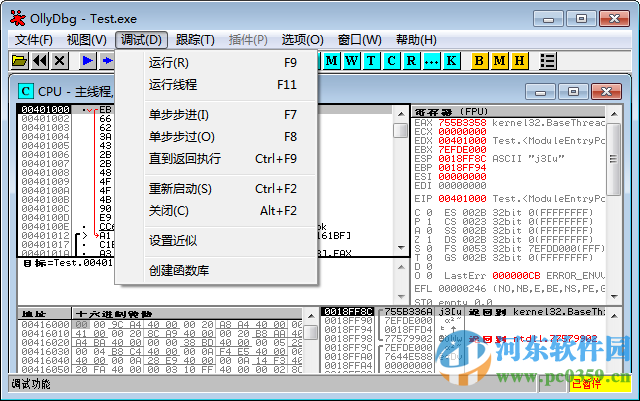Open the 选项(O) menu
The width and height of the screenshot is (640, 401).
tap(302, 40)
